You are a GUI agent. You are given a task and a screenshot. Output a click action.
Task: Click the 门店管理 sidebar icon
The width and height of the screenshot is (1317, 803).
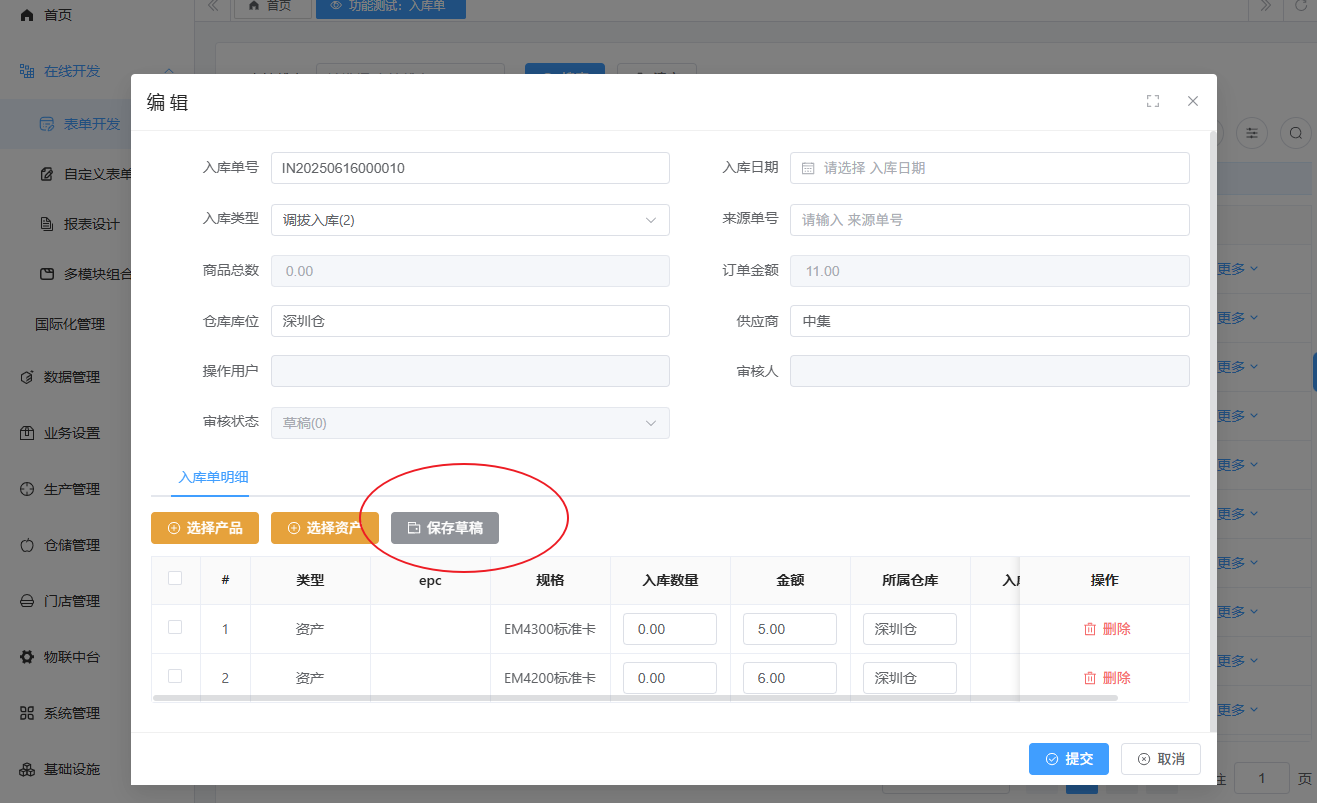coord(27,601)
